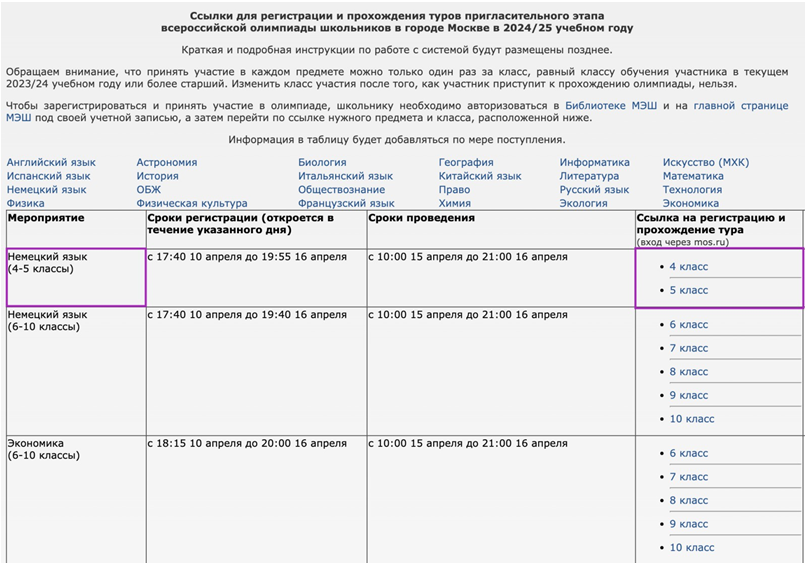Click the Информатика link
This screenshot has height=569, width=808.
(x=594, y=162)
